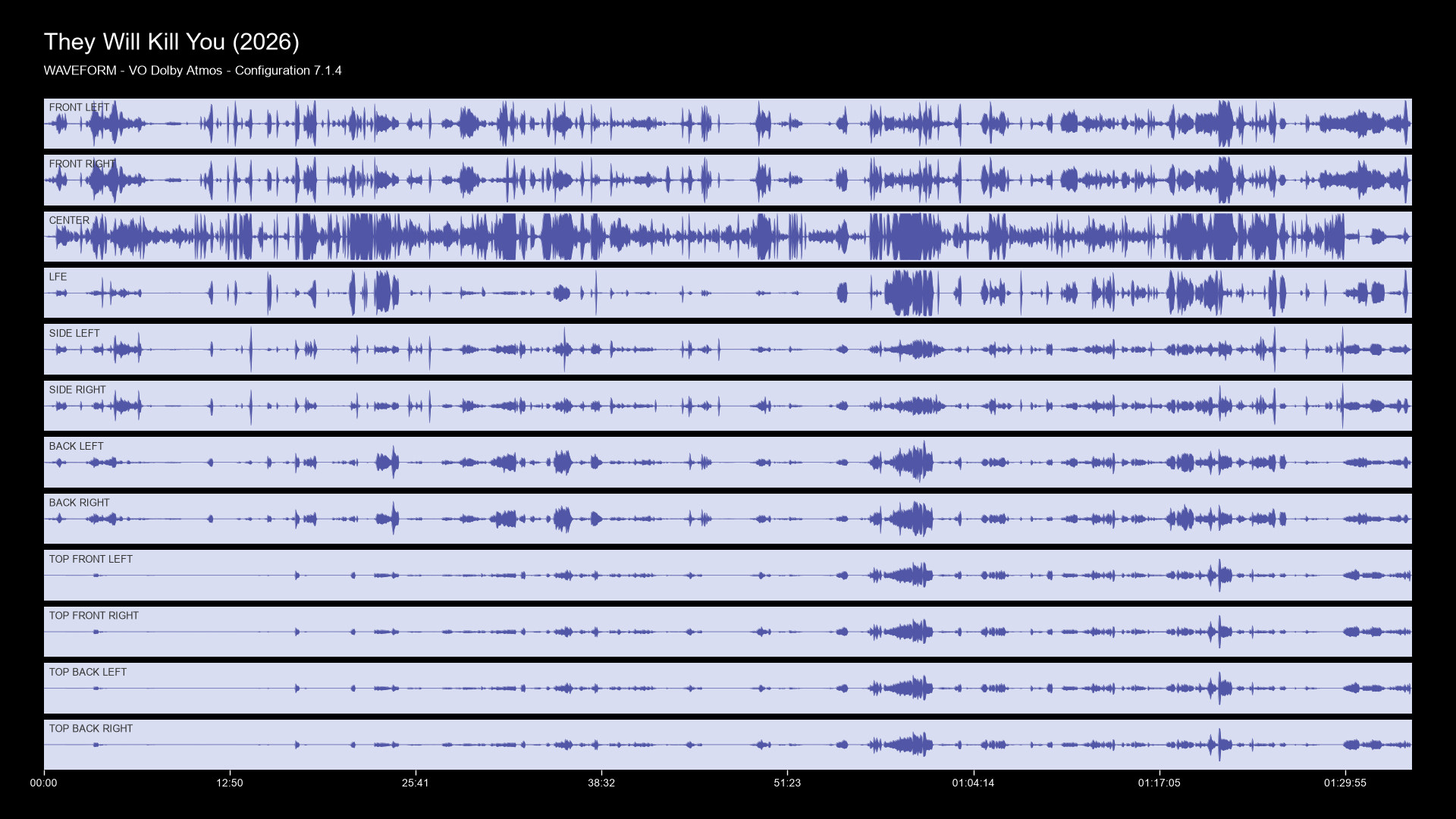Click the FRONT LEFT channel label
The width and height of the screenshot is (1456, 819).
point(80,108)
